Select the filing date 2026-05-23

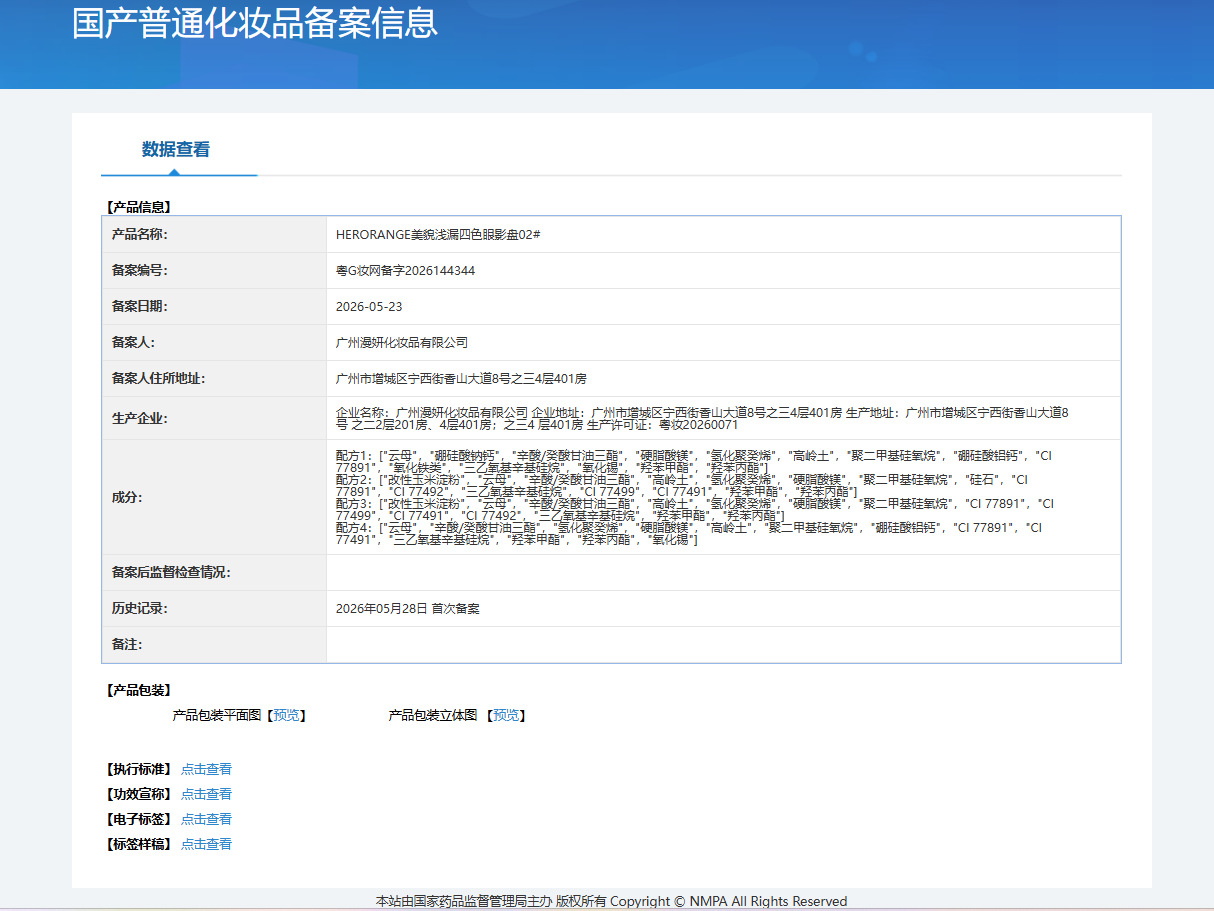click(x=369, y=306)
